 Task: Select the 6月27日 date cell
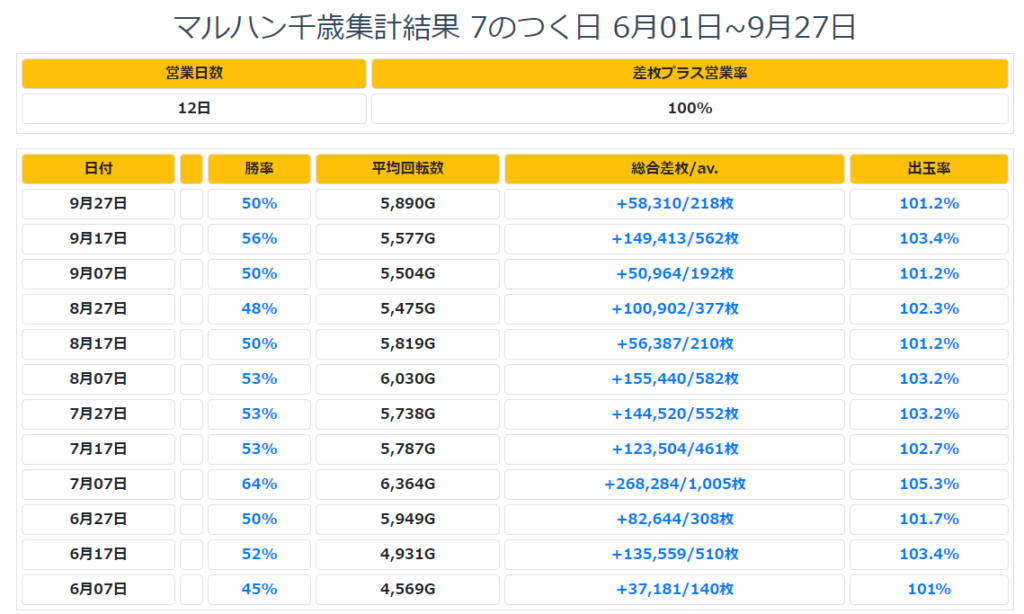[x=98, y=519]
